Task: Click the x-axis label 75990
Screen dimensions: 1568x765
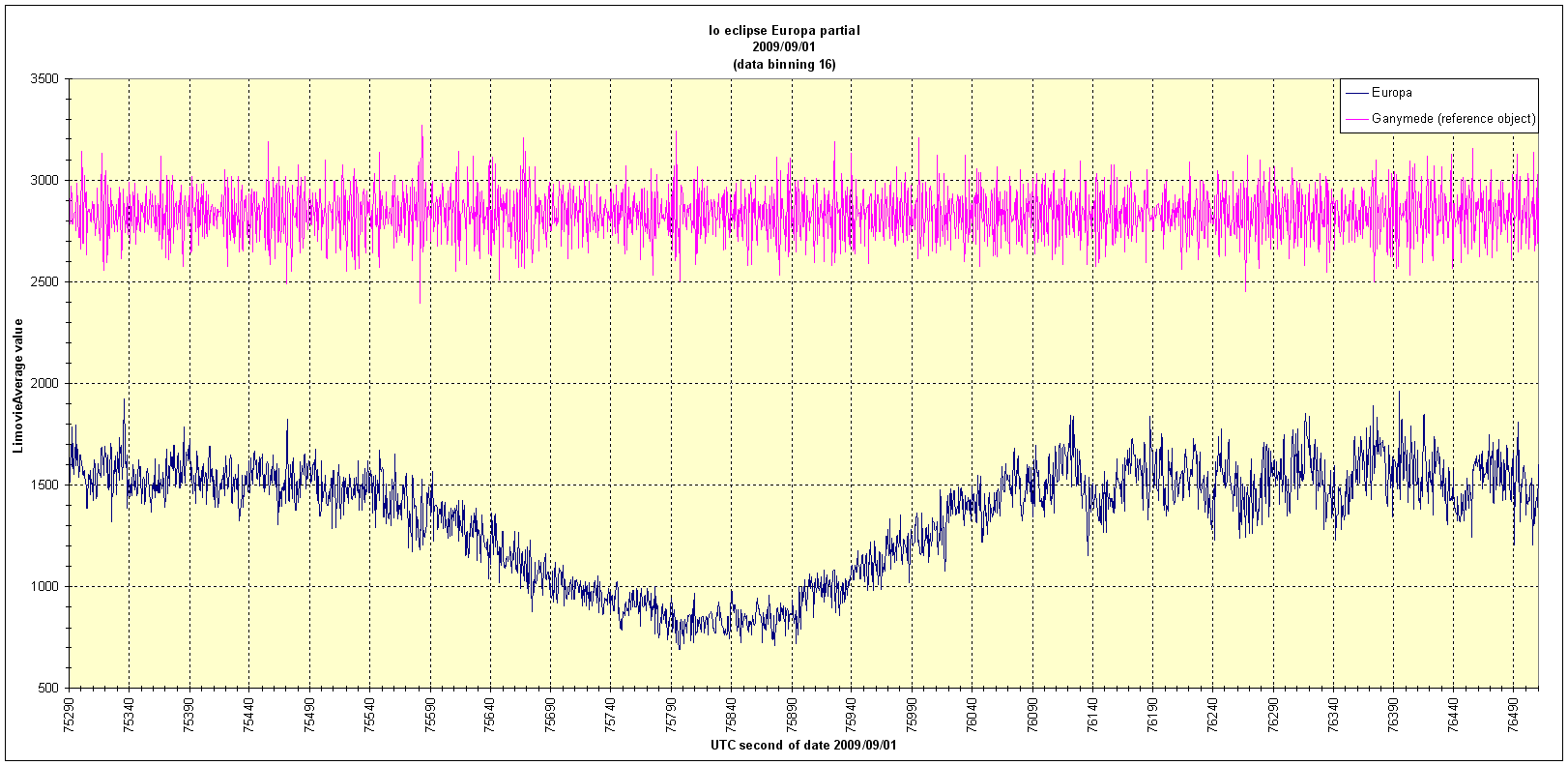Action: [x=912, y=714]
